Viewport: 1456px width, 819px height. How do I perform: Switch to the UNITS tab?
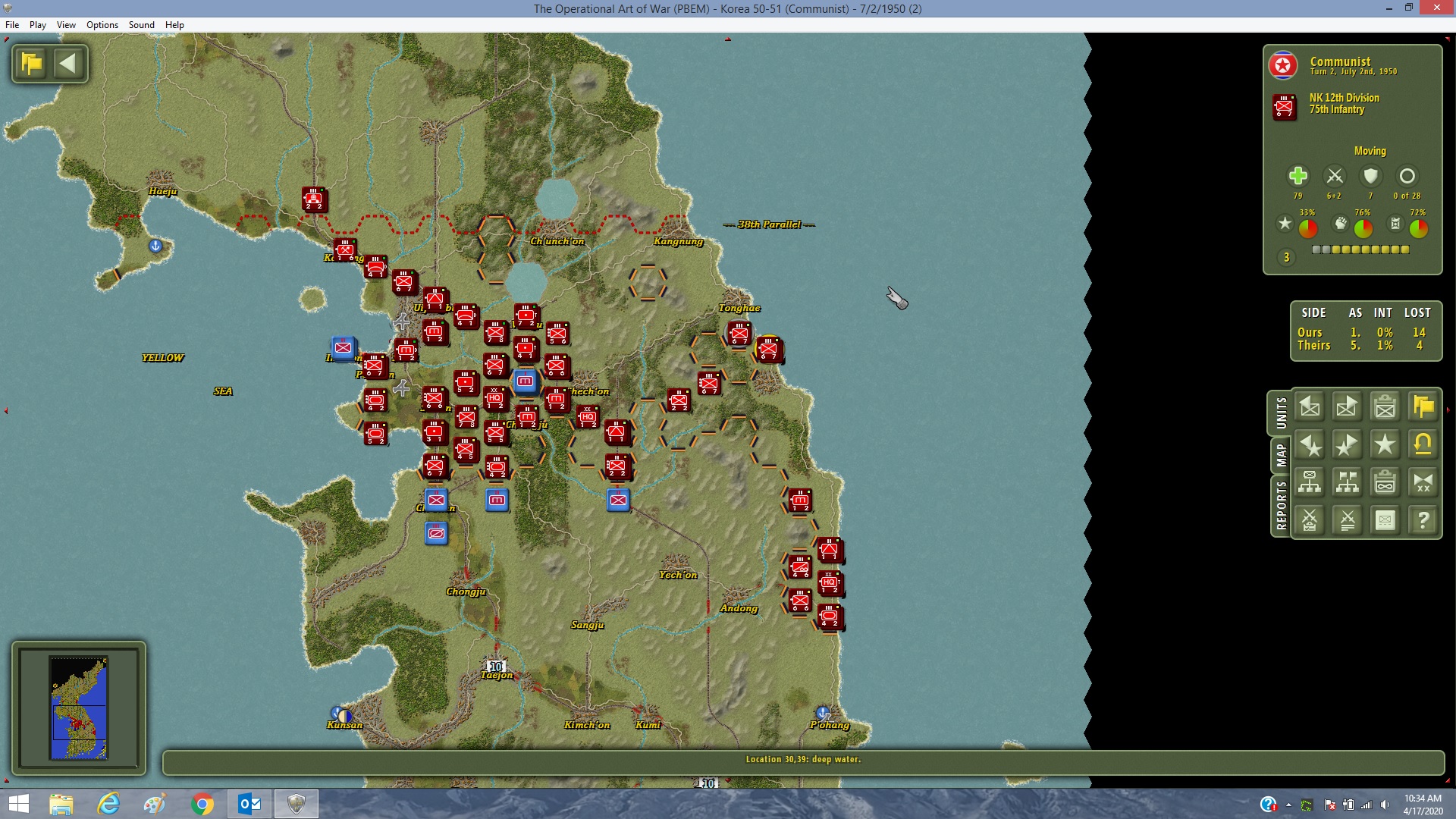pos(1281,413)
